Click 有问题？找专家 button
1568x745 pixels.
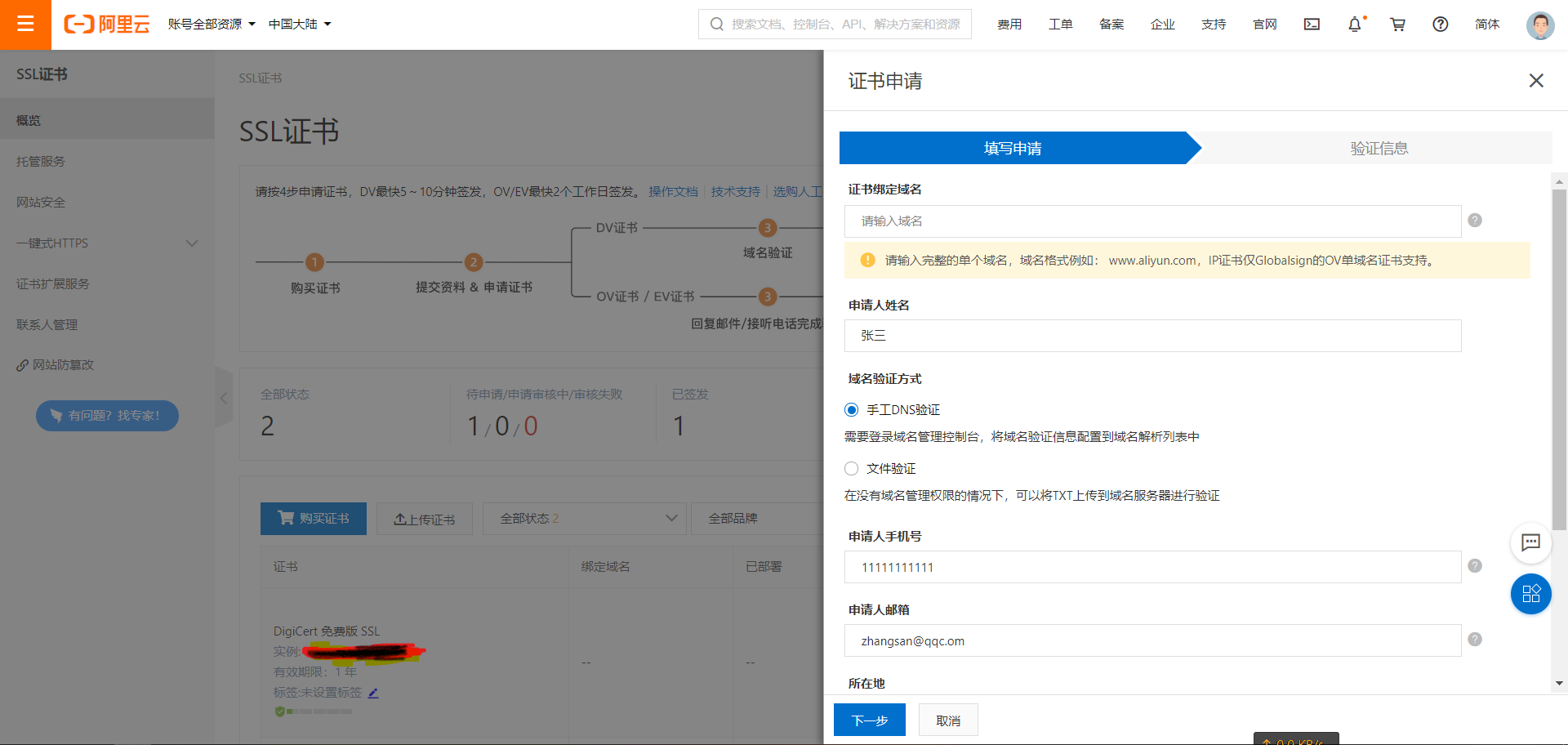click(107, 416)
